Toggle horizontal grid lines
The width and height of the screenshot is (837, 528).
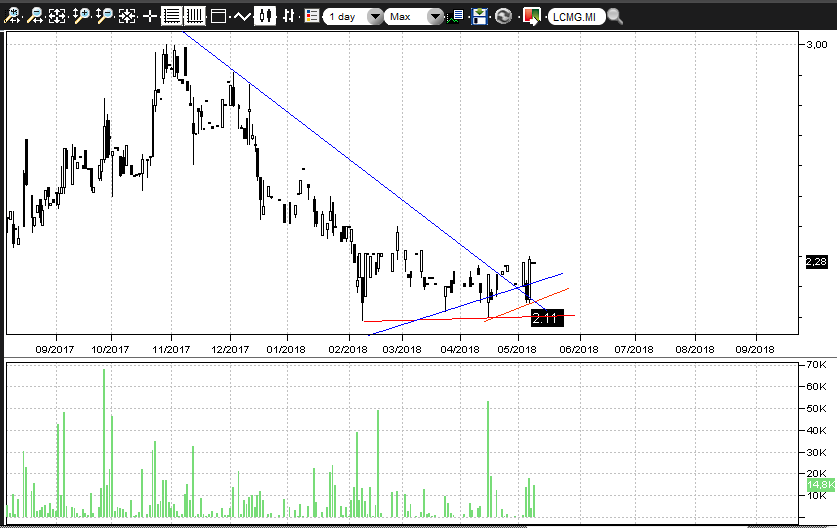tap(172, 16)
